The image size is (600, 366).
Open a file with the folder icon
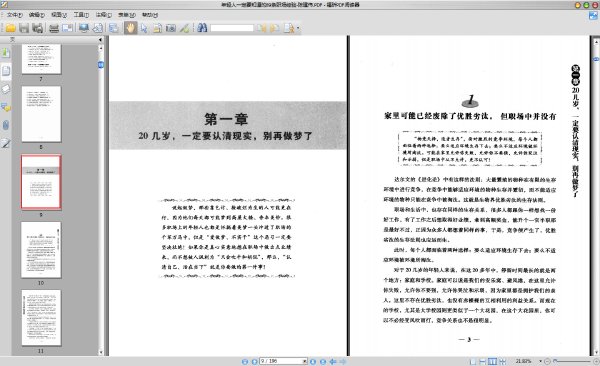(x=10, y=28)
